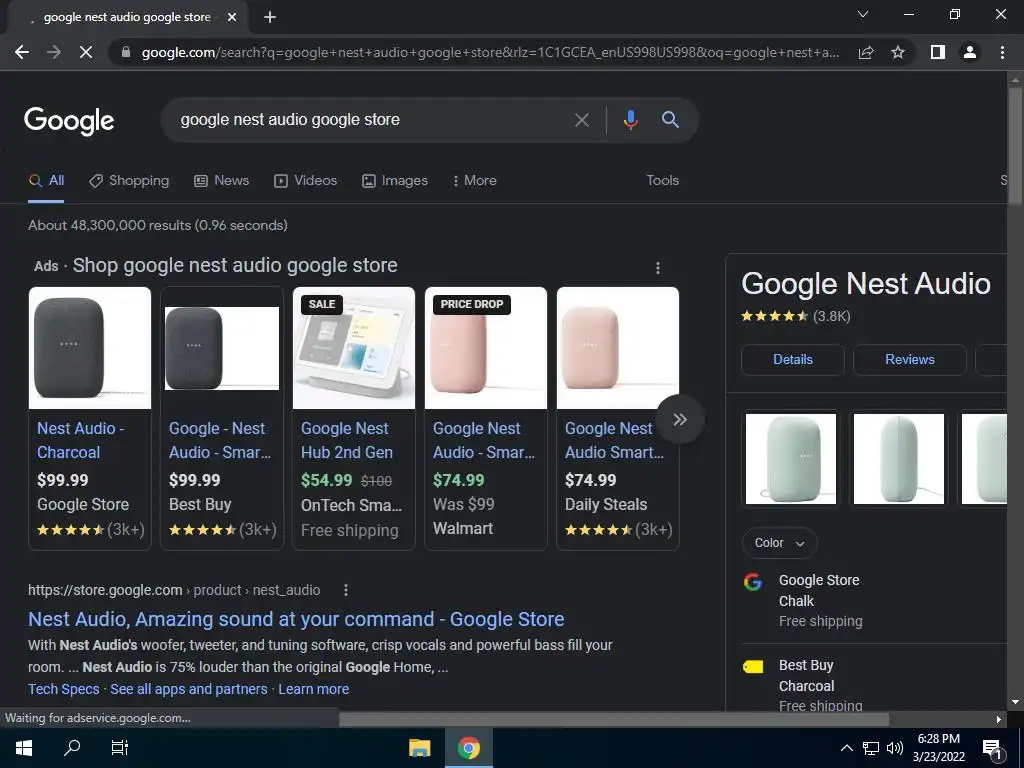The height and width of the screenshot is (768, 1024).
Task: Open the Google Nest Hub 2nd Gen link
Action: (347, 440)
